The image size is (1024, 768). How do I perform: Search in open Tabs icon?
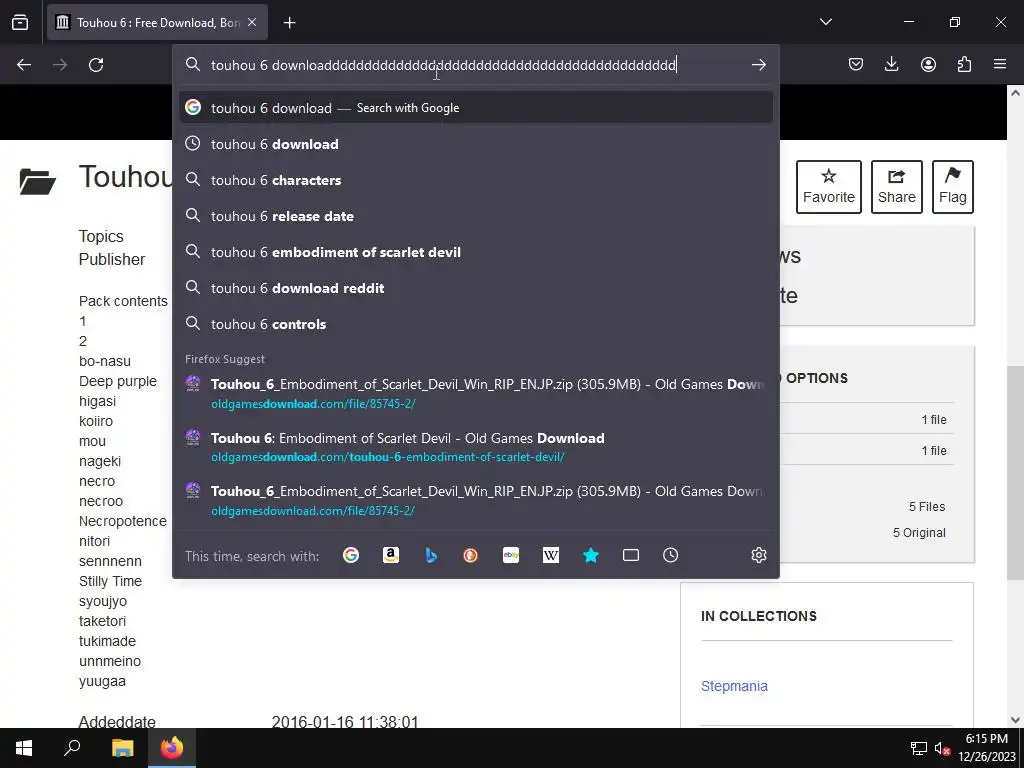(631, 555)
